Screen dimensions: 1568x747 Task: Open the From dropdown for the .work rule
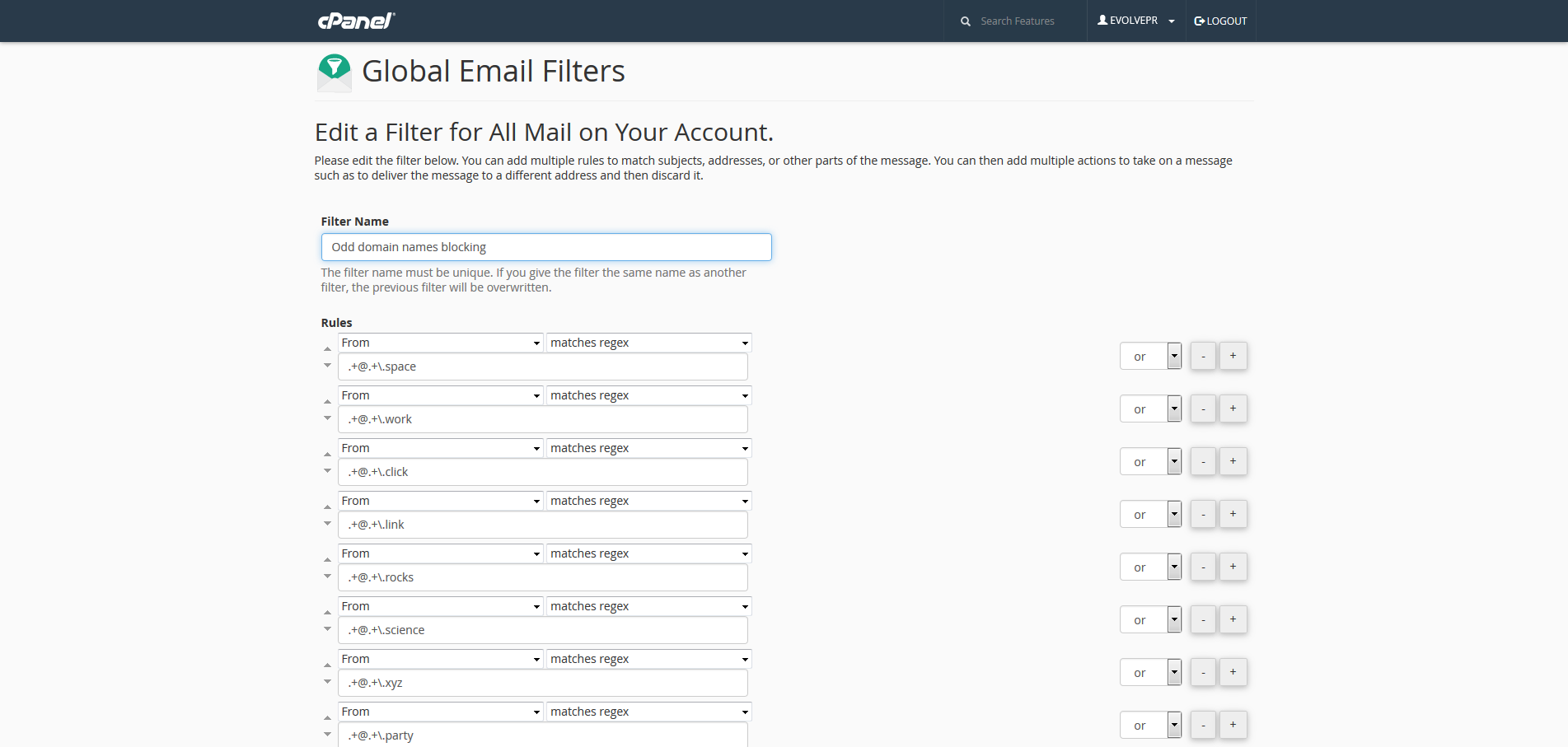tap(441, 395)
